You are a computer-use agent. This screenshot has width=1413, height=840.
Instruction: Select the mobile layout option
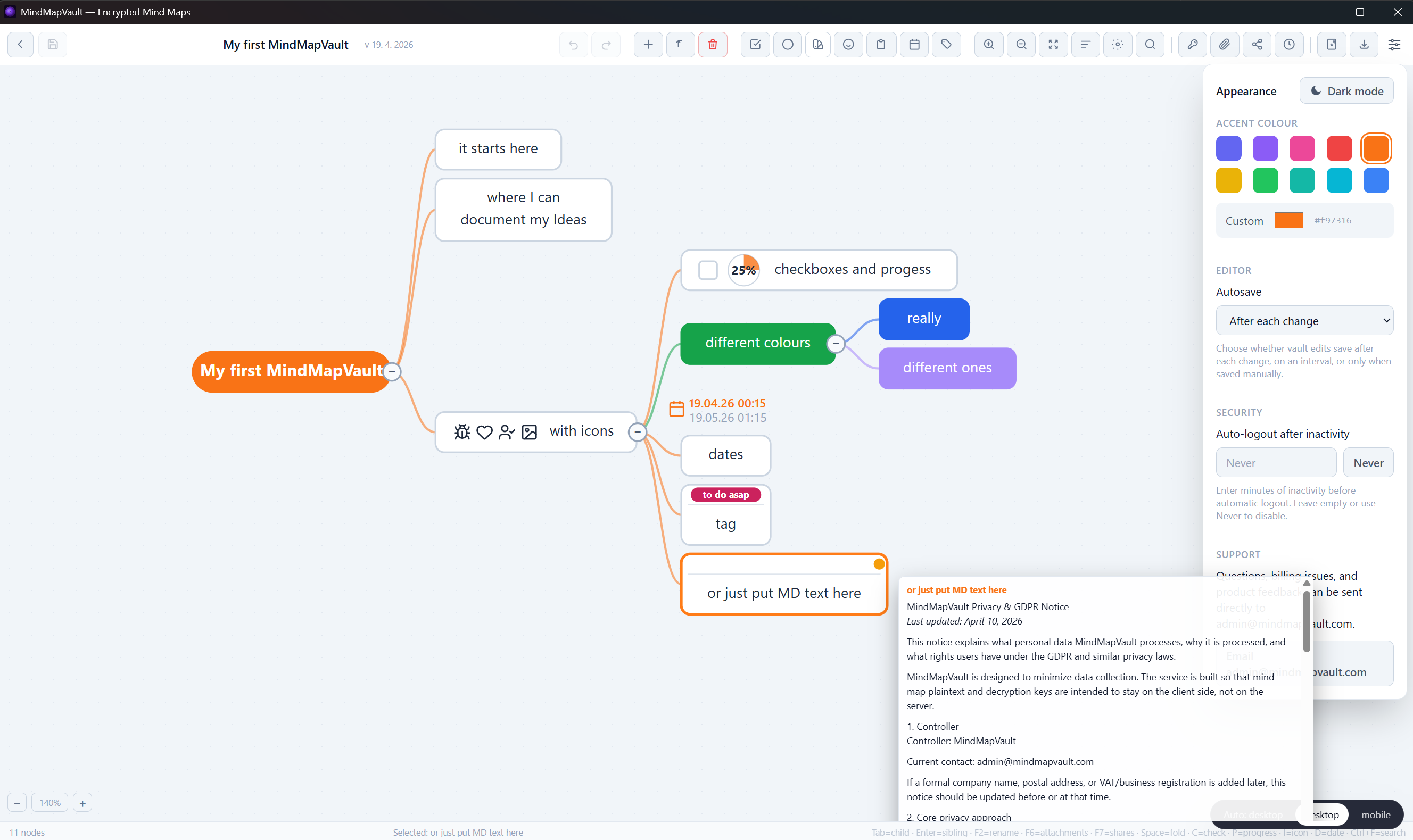tap(1375, 814)
